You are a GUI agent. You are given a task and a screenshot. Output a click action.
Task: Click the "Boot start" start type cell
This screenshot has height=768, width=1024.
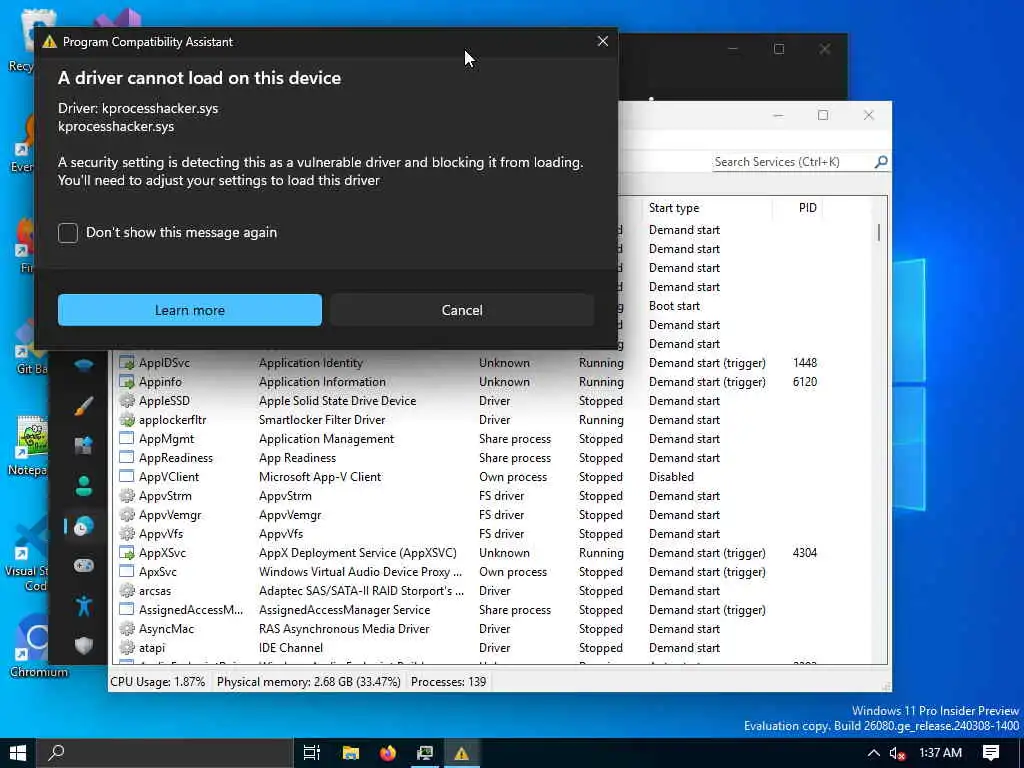(674, 306)
